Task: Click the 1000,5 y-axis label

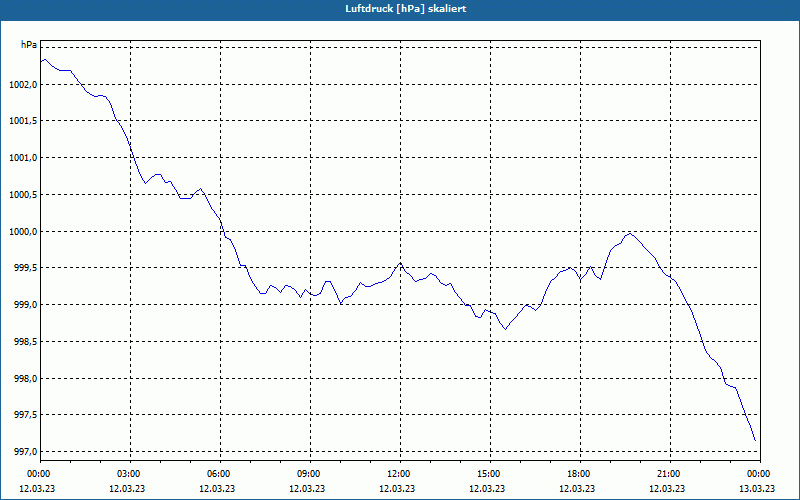Action: click(x=23, y=195)
